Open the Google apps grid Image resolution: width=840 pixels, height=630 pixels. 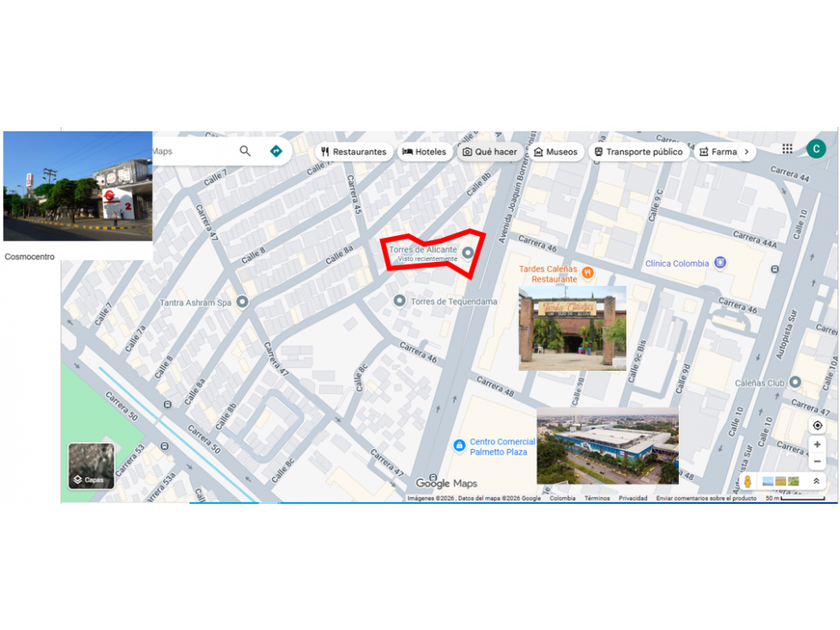click(x=787, y=148)
